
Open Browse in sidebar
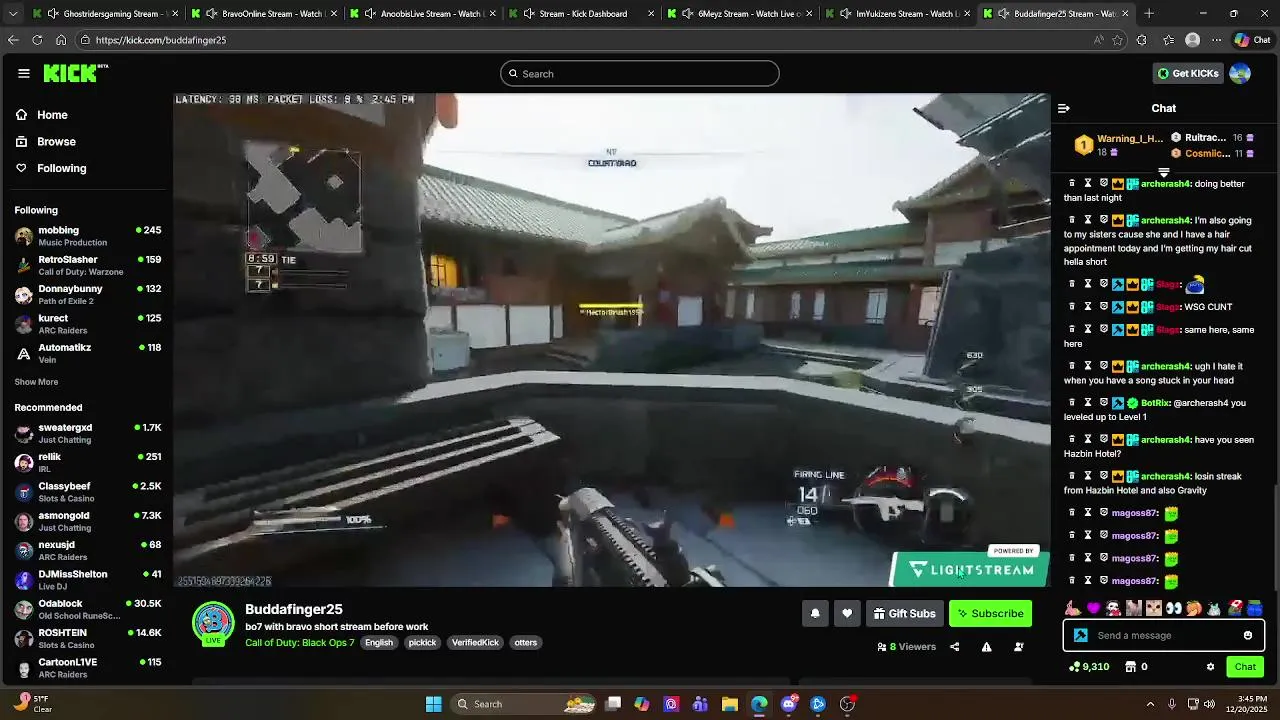56,142
